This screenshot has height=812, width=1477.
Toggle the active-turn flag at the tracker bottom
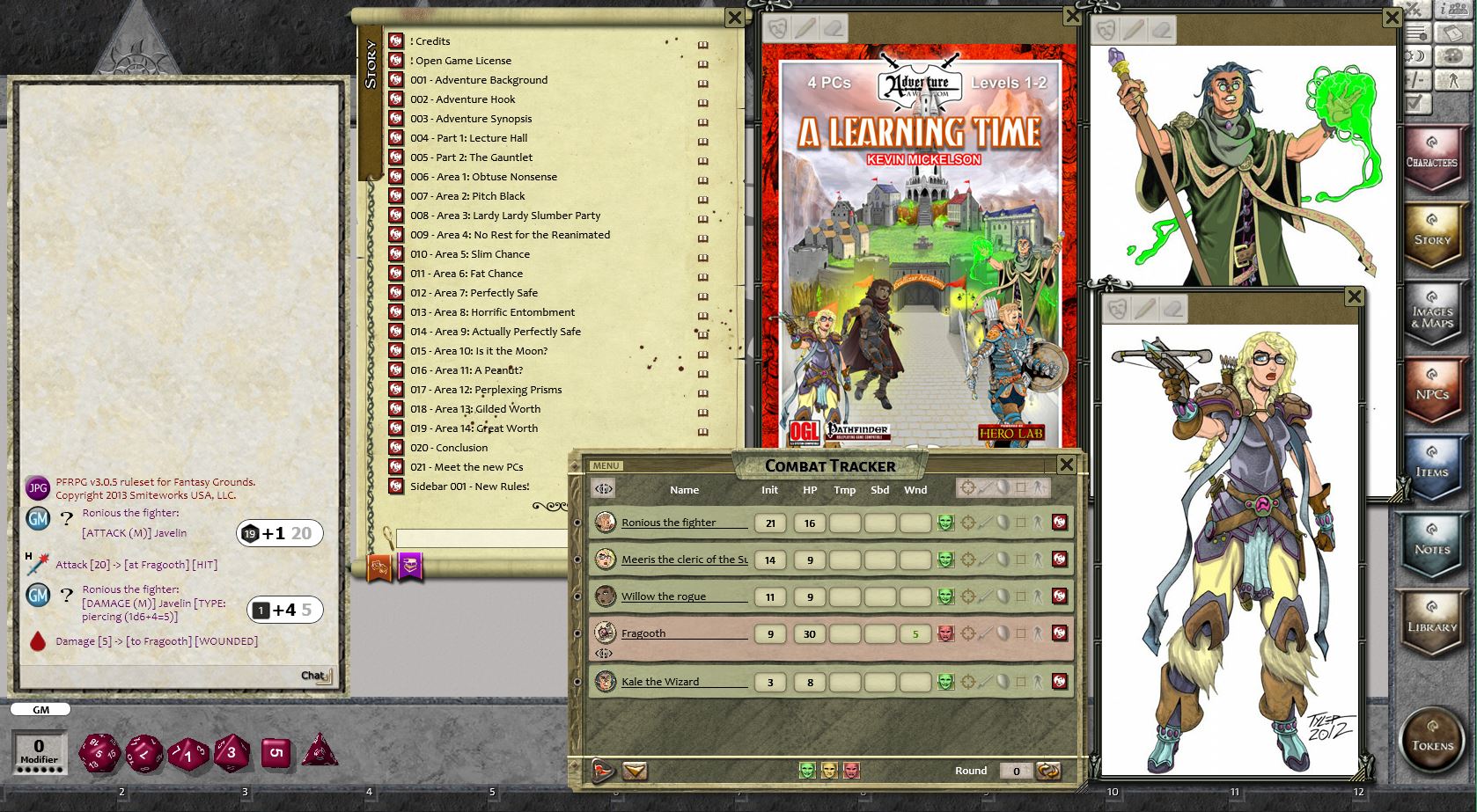pyautogui.click(x=601, y=770)
